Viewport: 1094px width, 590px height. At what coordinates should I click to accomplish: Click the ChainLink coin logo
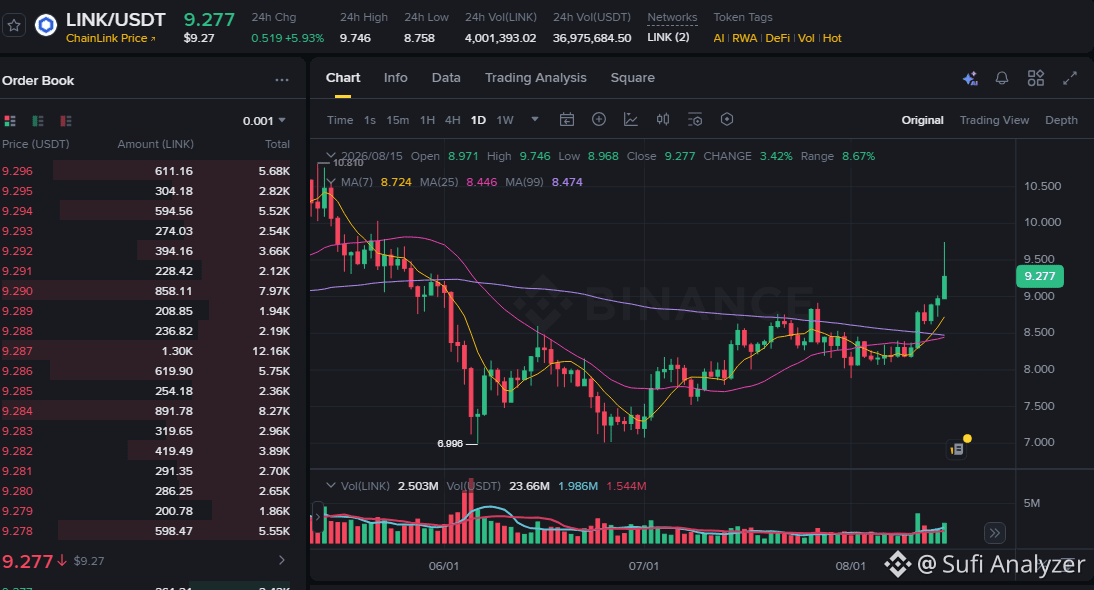(x=46, y=27)
